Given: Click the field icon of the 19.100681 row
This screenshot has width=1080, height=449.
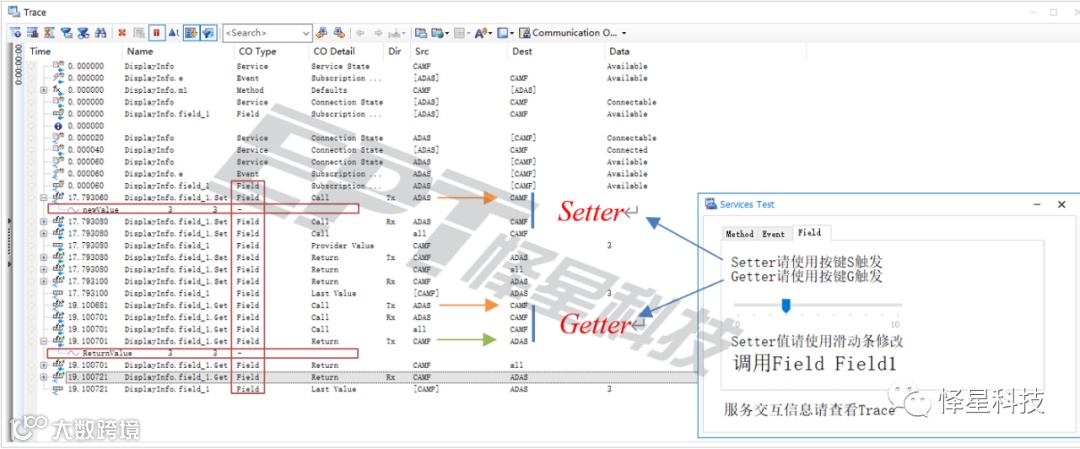Looking at the screenshot, I should tap(59, 305).
